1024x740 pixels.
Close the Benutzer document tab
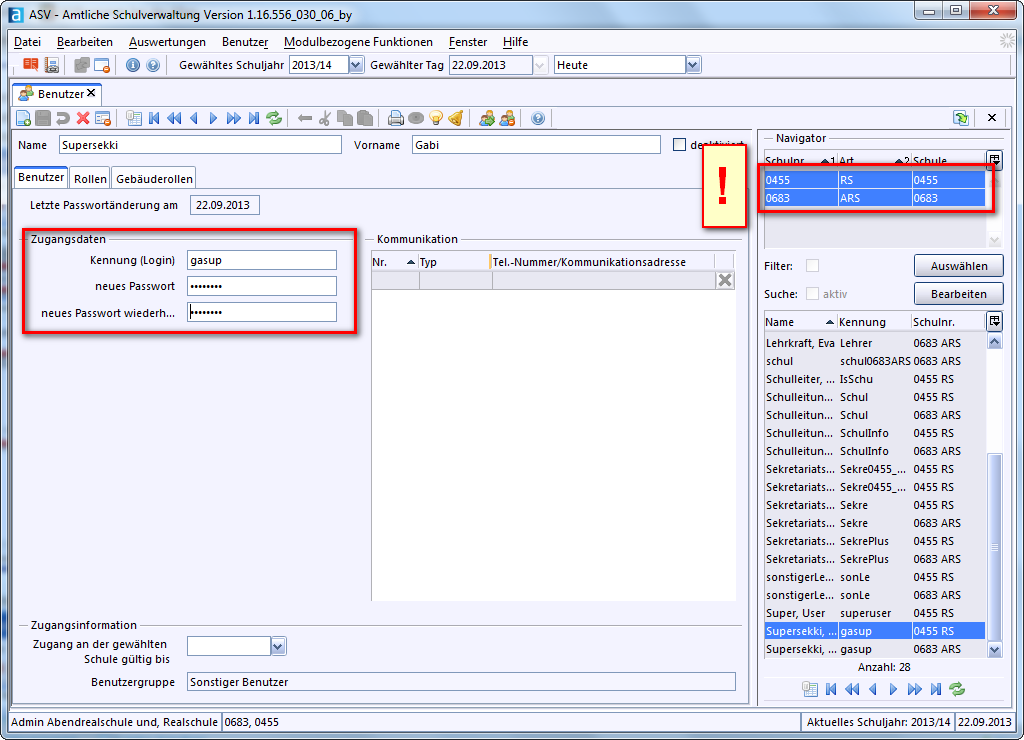tap(91, 93)
